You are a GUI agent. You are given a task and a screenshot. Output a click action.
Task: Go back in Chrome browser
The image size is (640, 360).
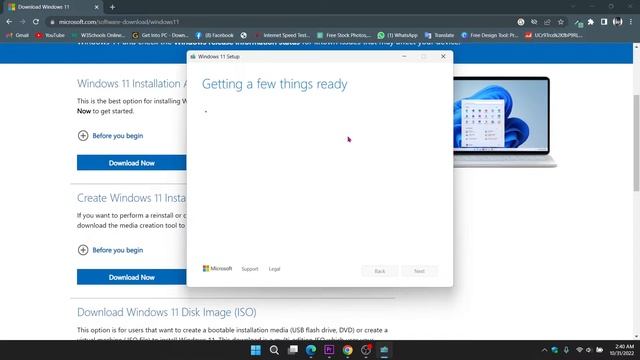(x=9, y=22)
